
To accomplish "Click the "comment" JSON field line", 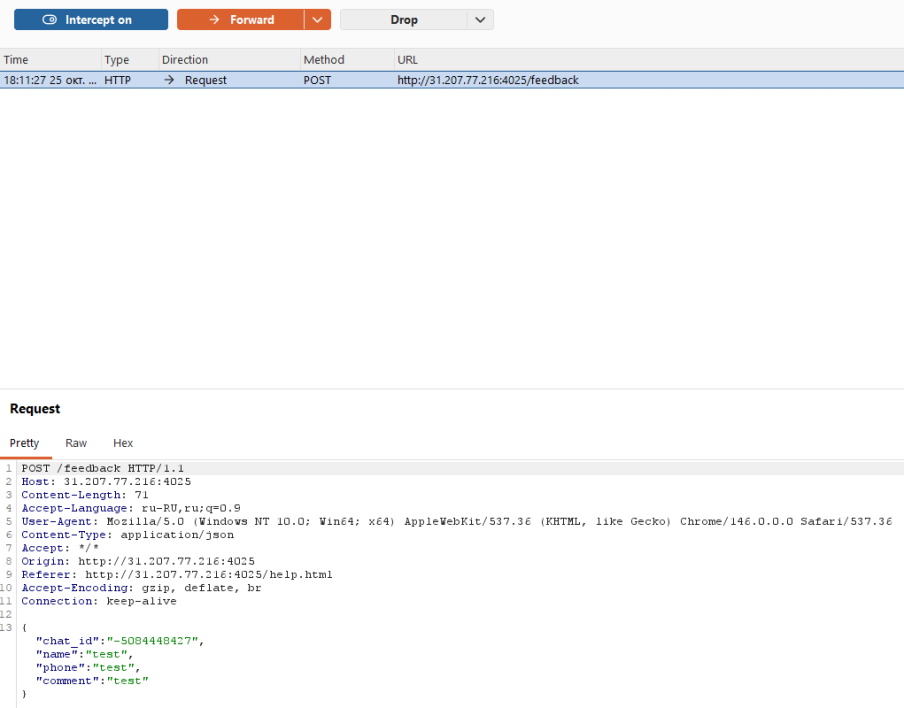I will pyautogui.click(x=92, y=680).
